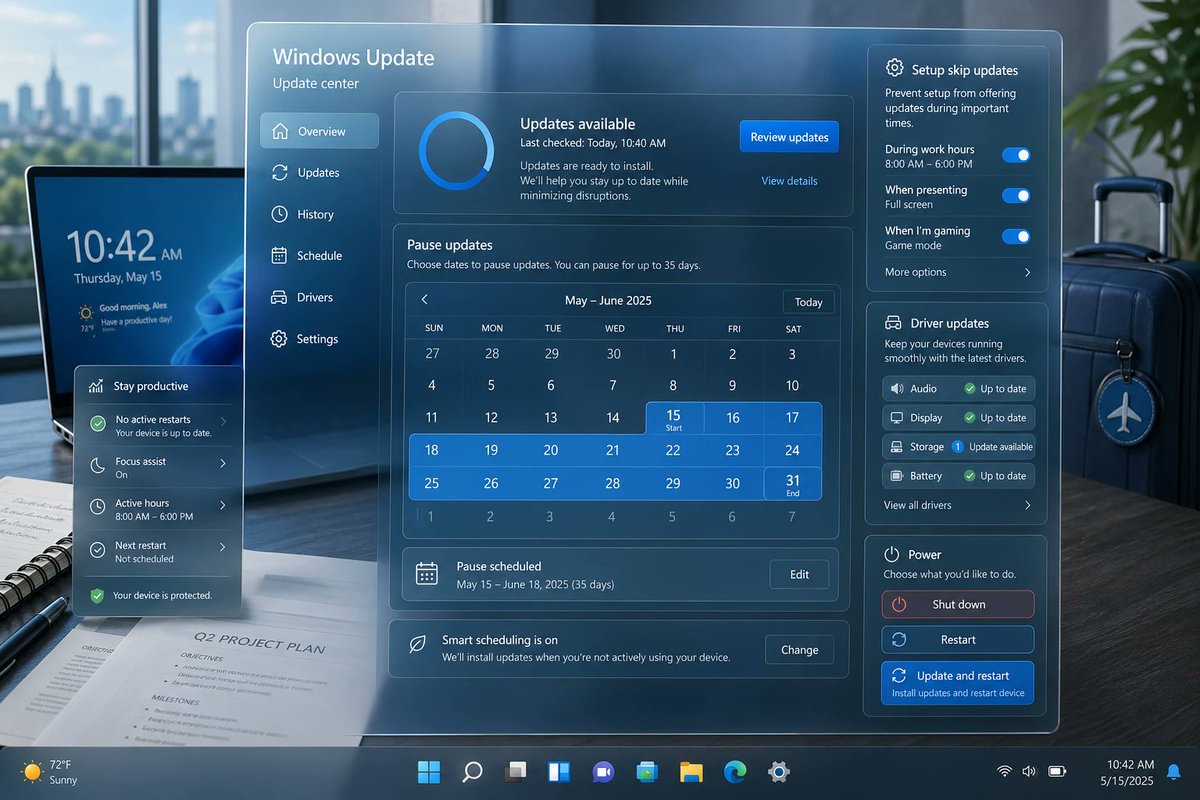Click the Smart scheduling leaf icon
This screenshot has height=800, width=1200.
coord(418,646)
